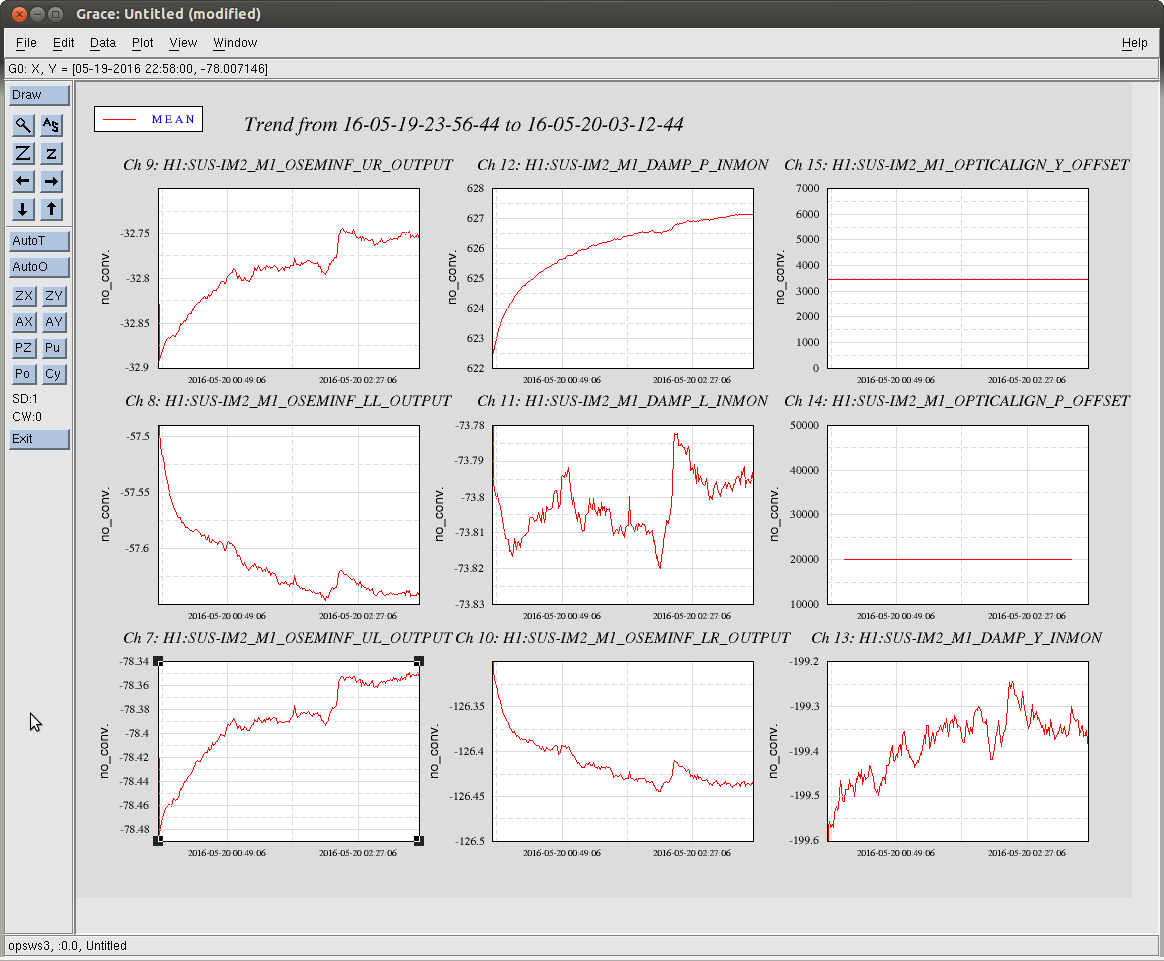The height and width of the screenshot is (961, 1164).
Task: Open the Help menu
Action: 1134,43
